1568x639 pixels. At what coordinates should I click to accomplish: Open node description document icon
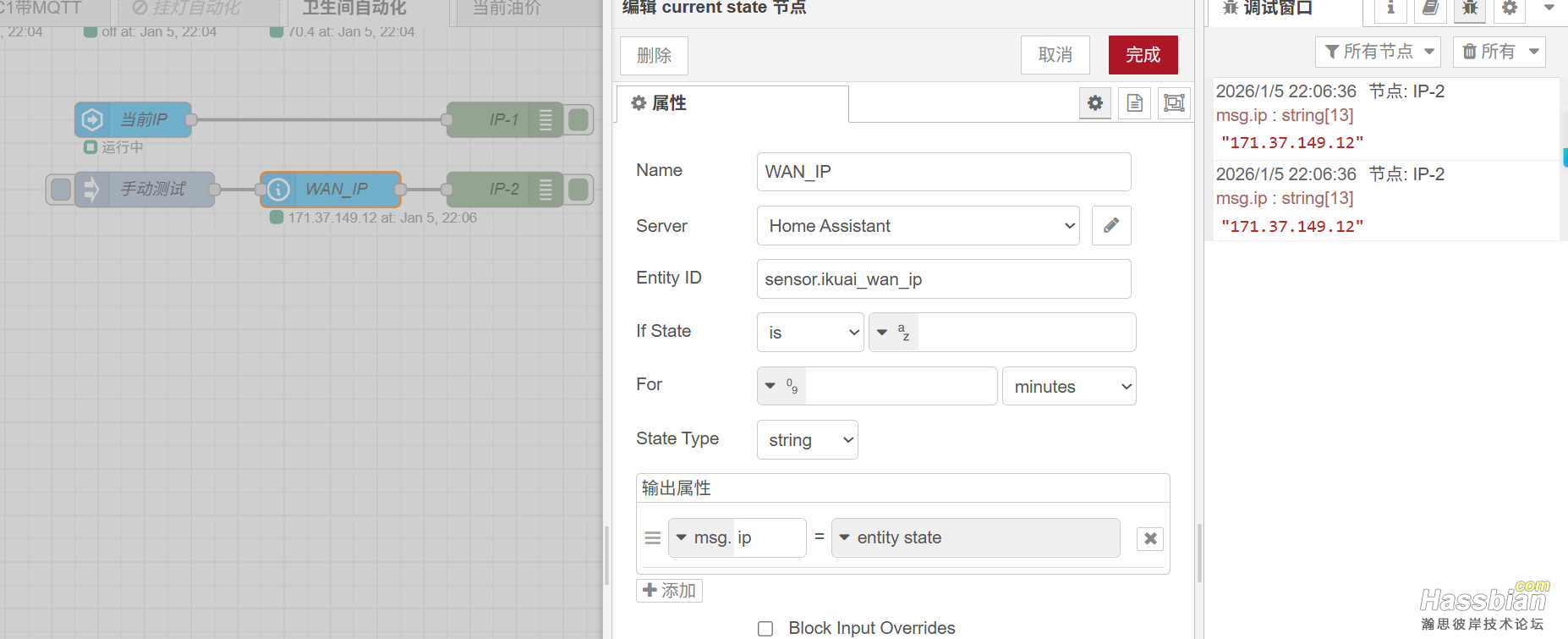pyautogui.click(x=1134, y=103)
